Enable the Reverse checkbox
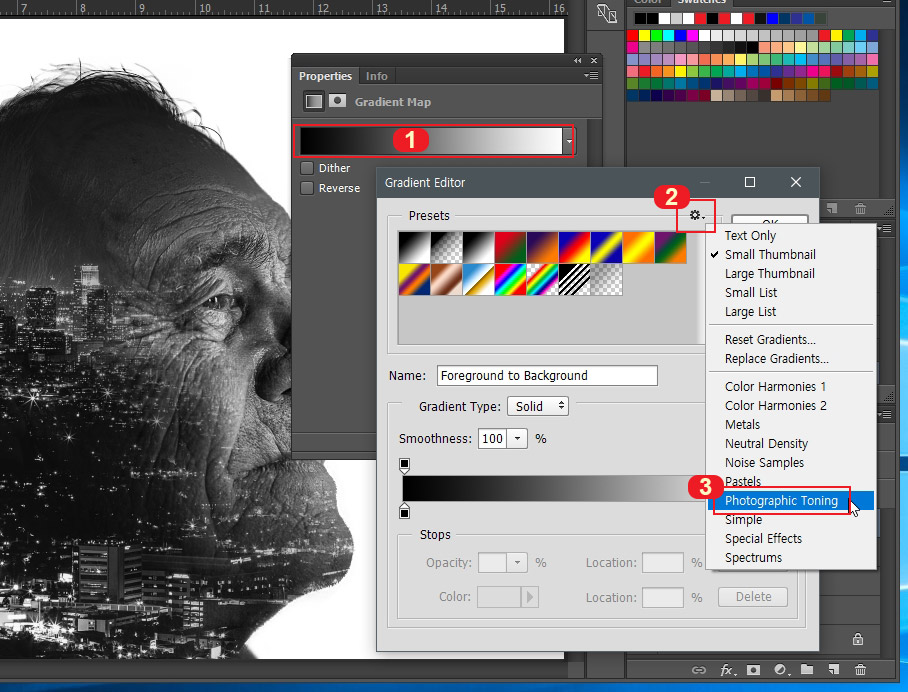The image size is (908, 692). click(x=307, y=188)
